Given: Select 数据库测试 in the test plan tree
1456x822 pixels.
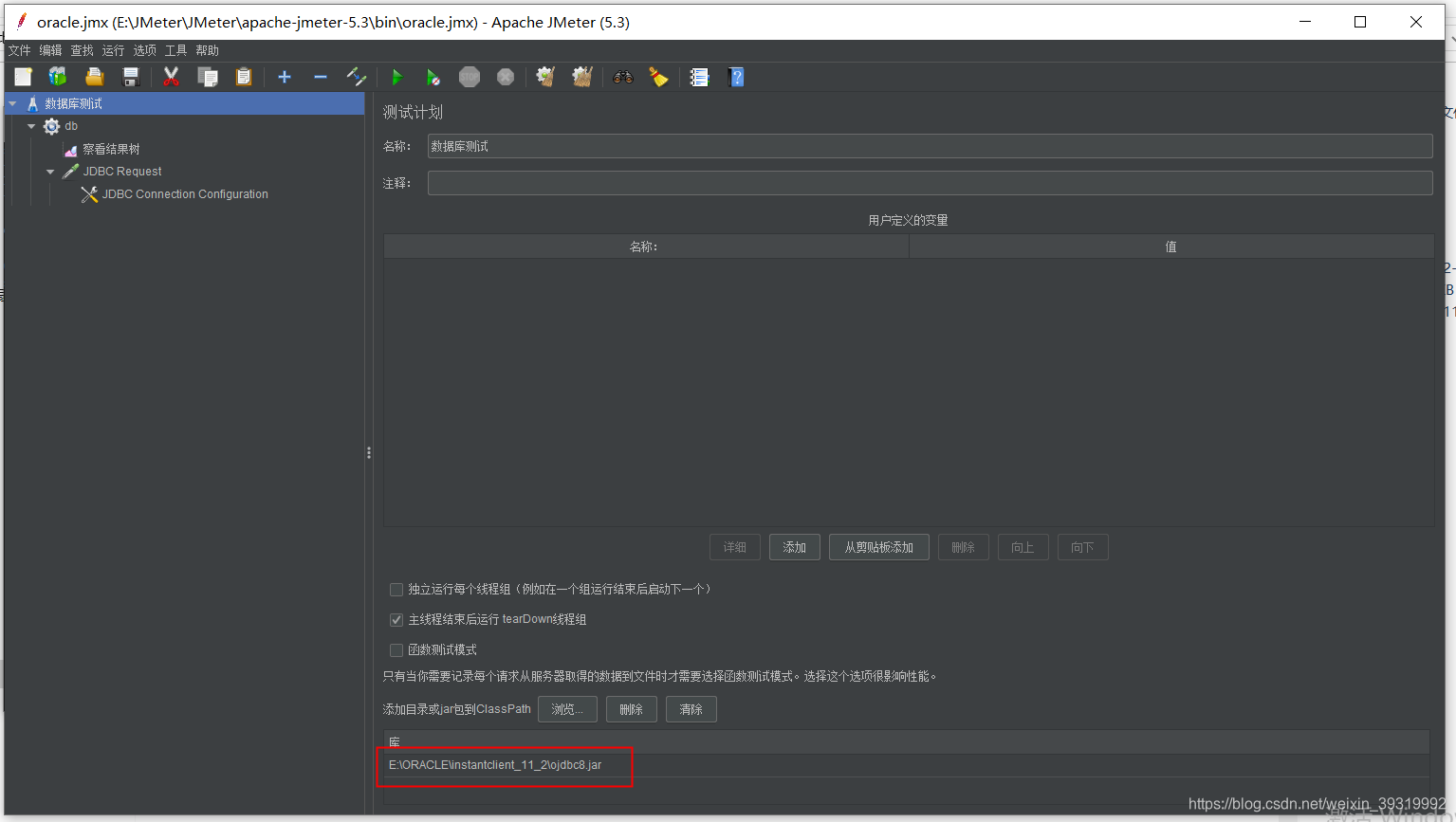Looking at the screenshot, I should [x=73, y=103].
